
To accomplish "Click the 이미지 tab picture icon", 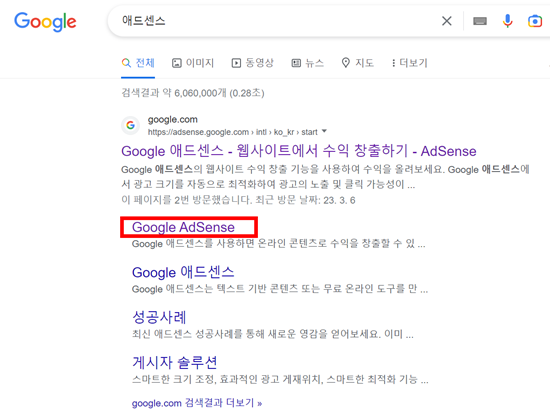I will pyautogui.click(x=176, y=63).
